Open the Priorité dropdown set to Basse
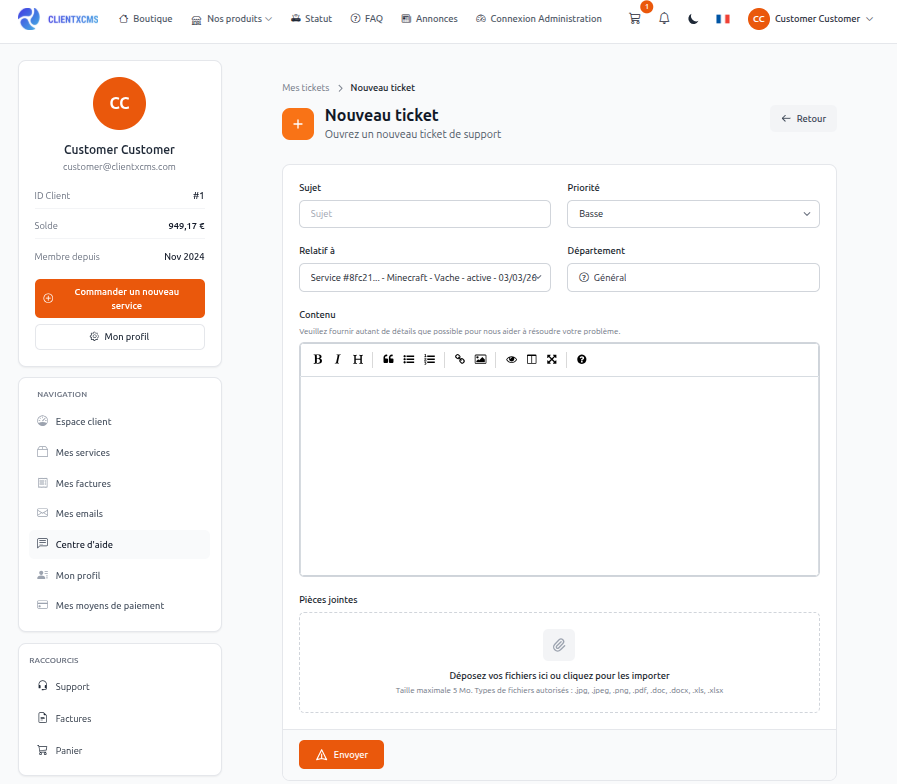 coord(693,214)
